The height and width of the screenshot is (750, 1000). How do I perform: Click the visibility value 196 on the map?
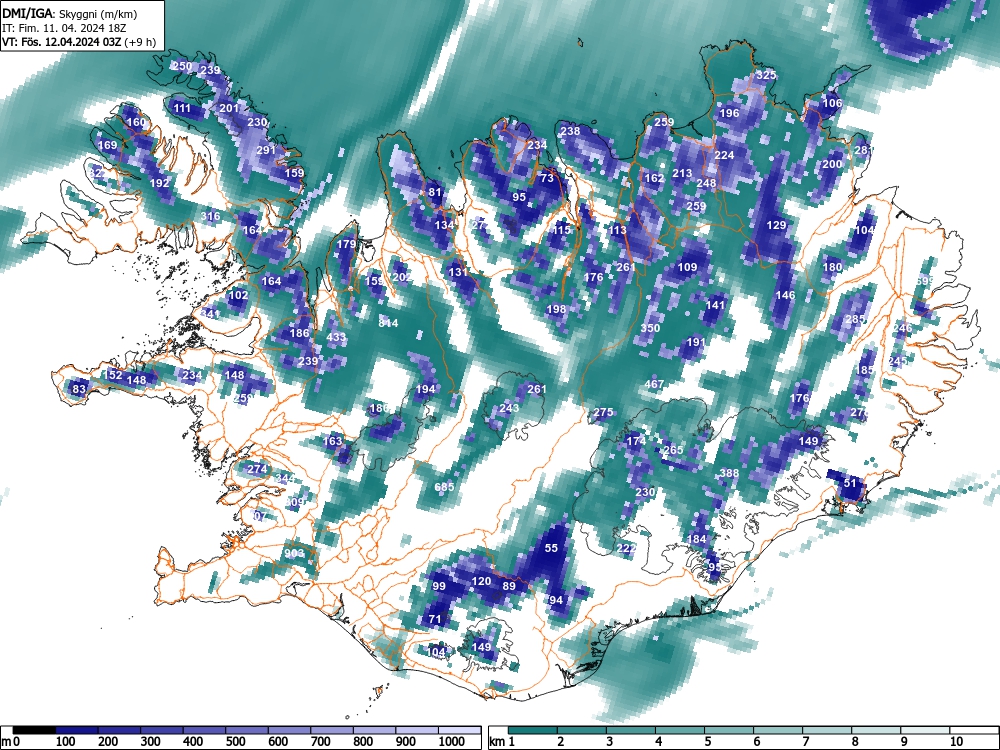coord(729,113)
